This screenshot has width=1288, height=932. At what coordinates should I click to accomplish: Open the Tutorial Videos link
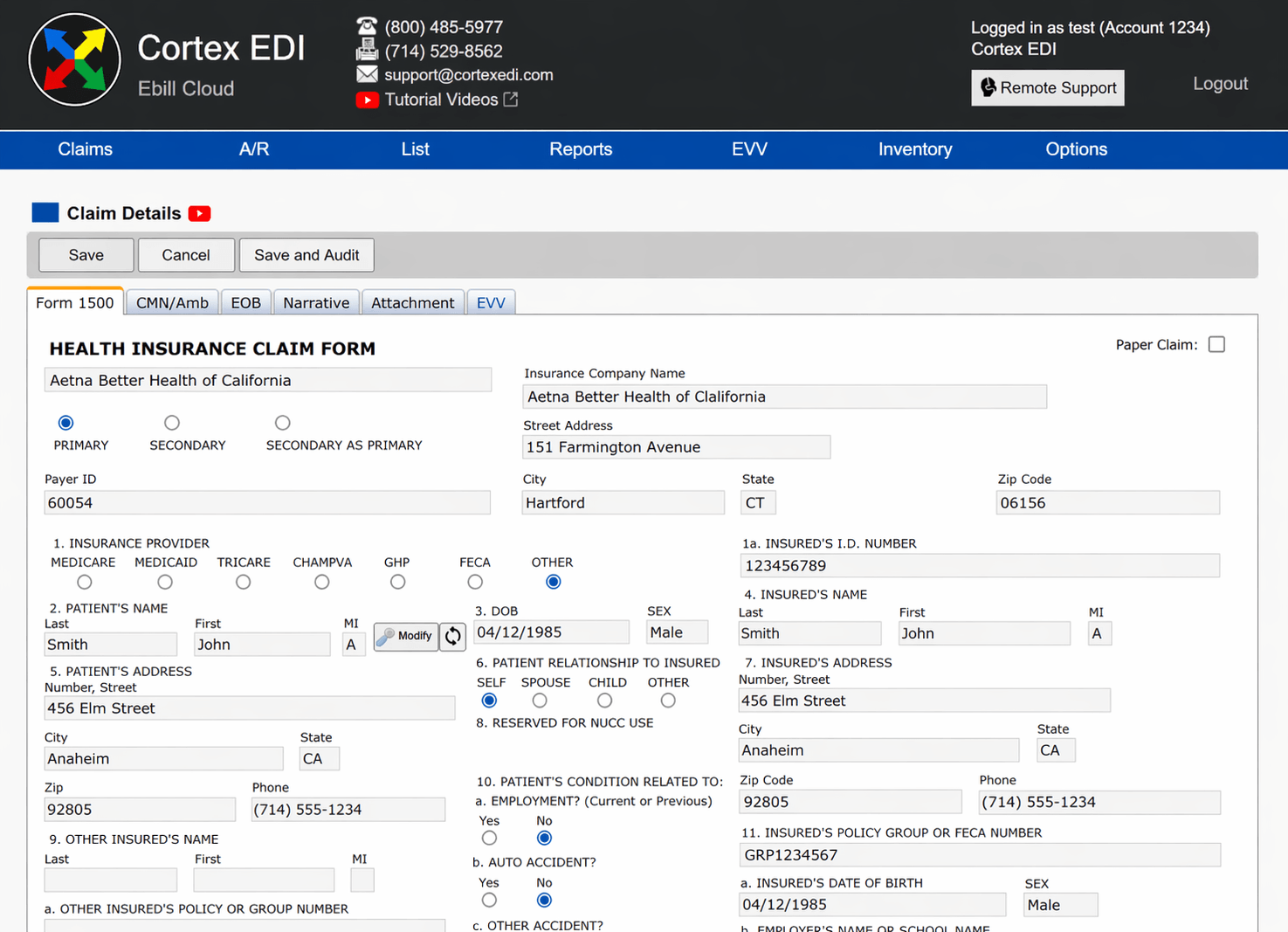pos(441,100)
